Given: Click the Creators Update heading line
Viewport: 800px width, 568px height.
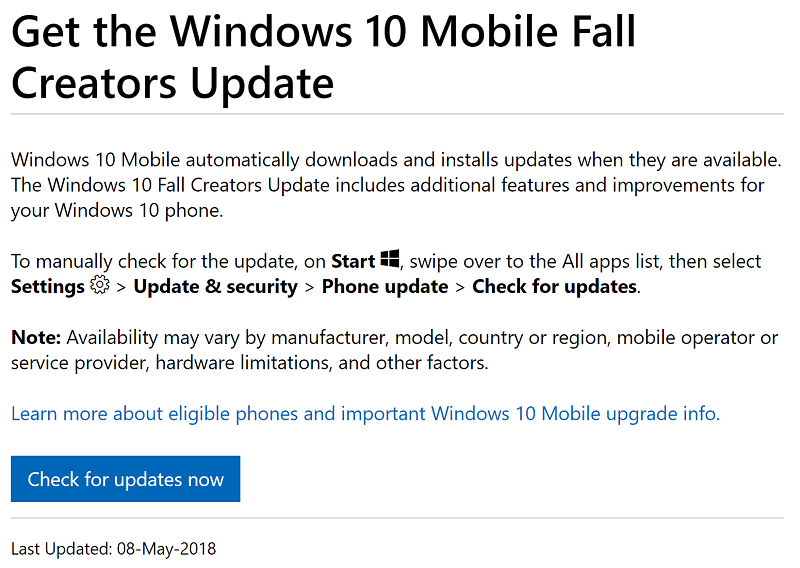Looking at the screenshot, I should point(172,83).
